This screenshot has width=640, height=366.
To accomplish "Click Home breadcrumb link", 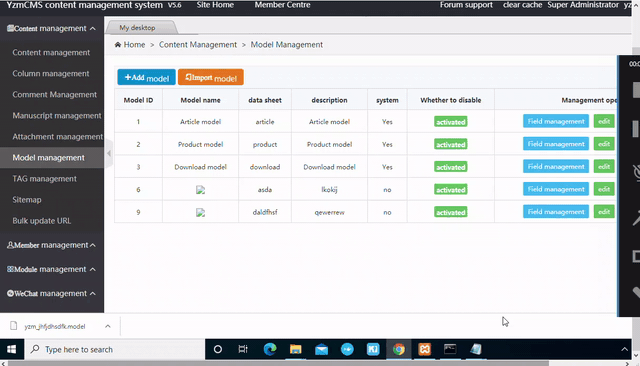I will tap(134, 44).
